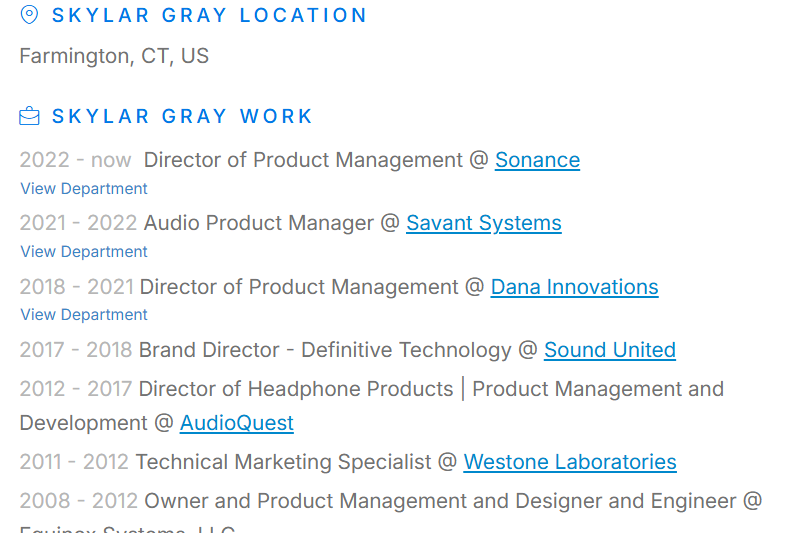
Task: Expand View Department under Dana Innovations role
Action: (x=84, y=315)
